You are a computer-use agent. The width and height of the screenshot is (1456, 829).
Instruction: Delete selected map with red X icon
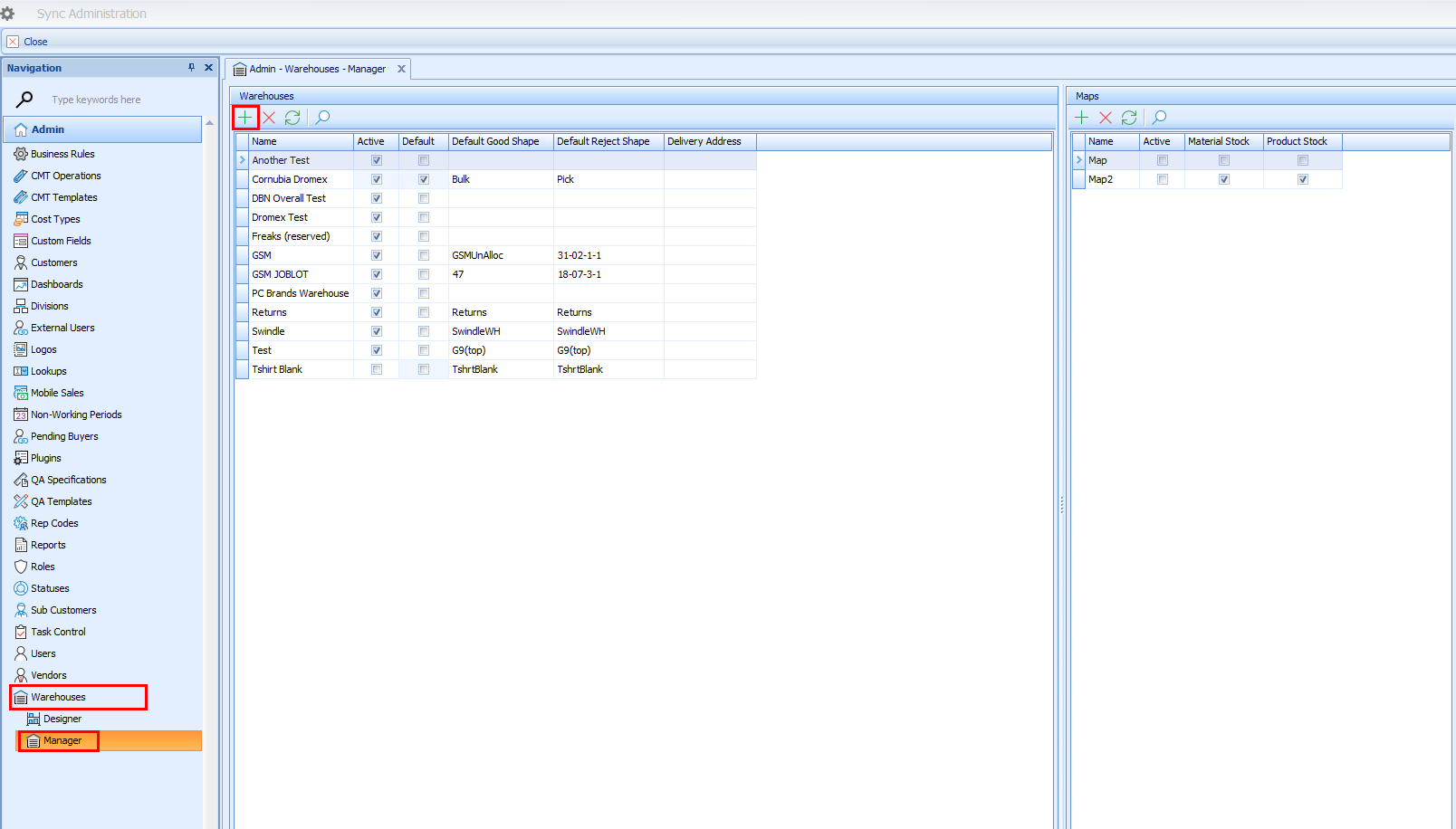click(1106, 118)
